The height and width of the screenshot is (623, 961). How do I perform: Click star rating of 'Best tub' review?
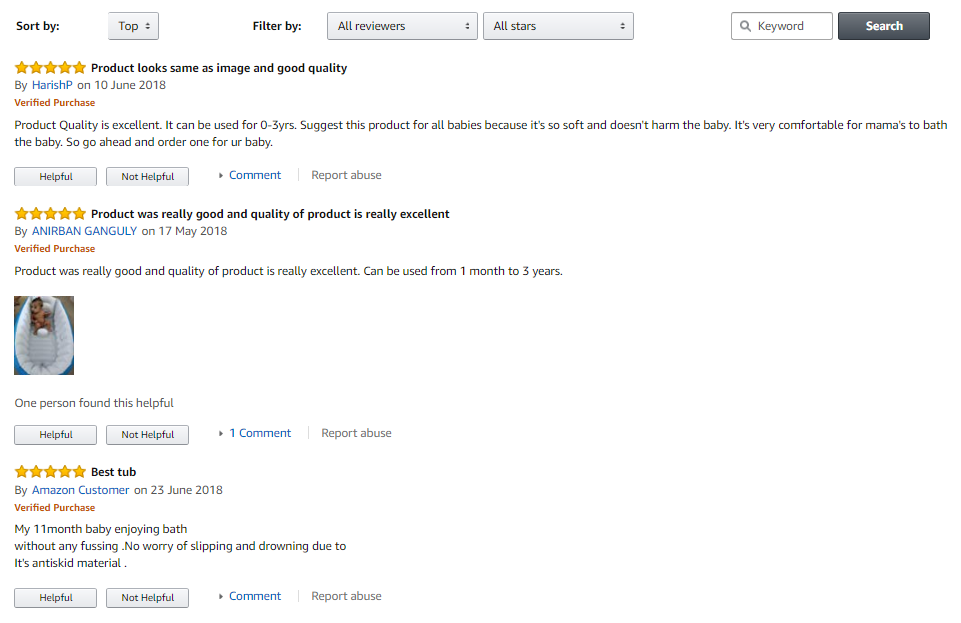50,472
